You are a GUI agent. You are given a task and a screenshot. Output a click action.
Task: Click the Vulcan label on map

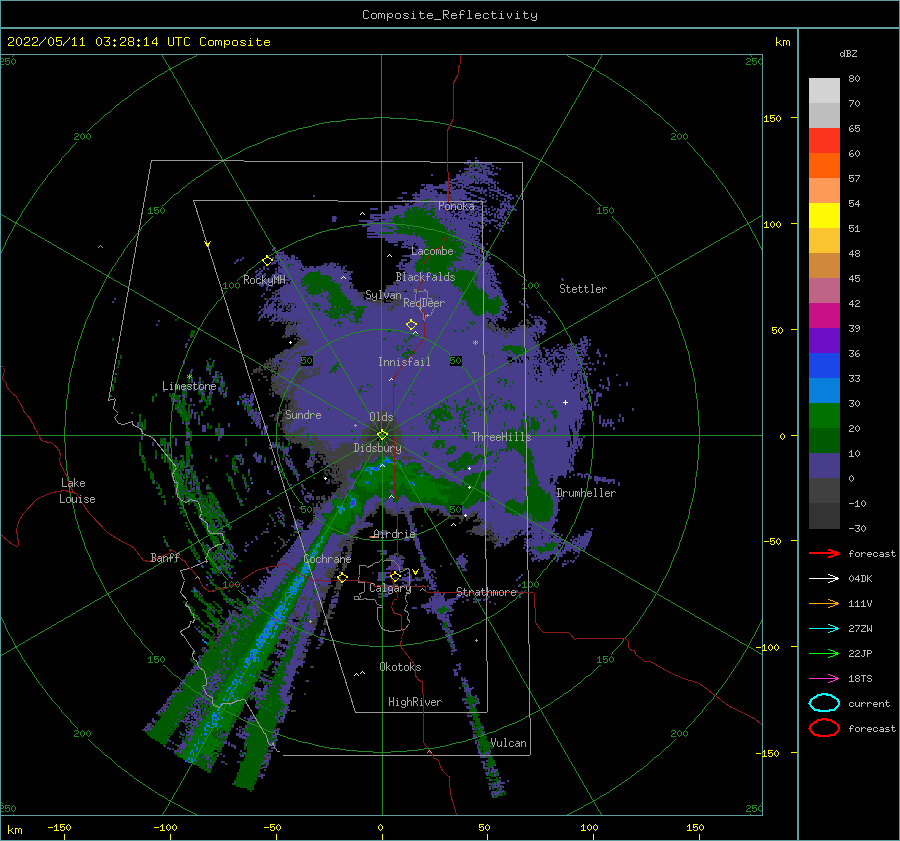coord(508,743)
